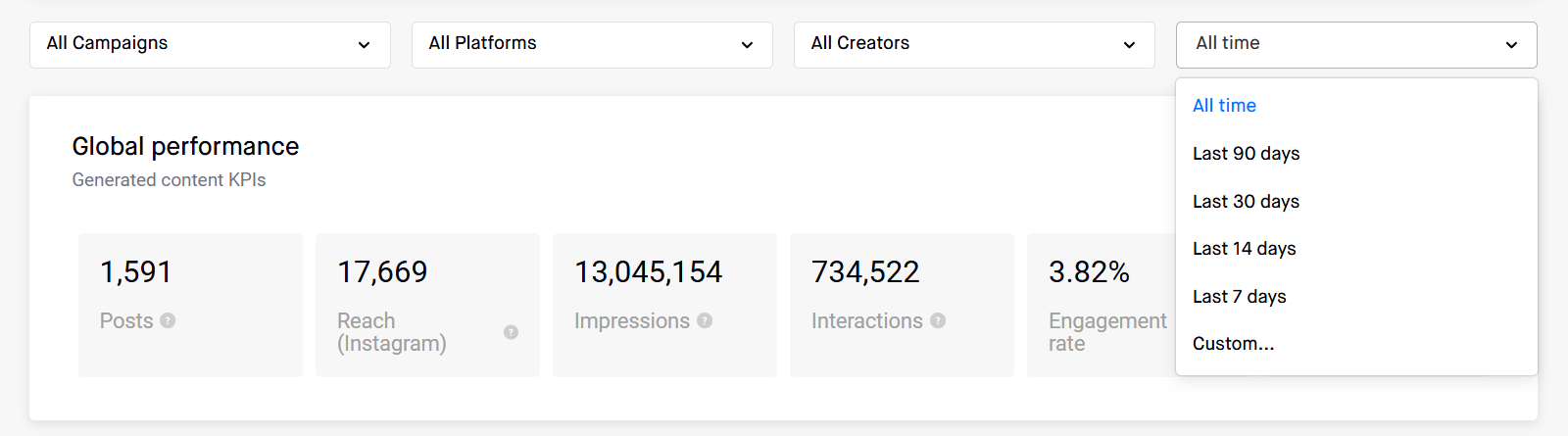Click the question mark icon beside Interactions
1568x436 pixels.
[938, 320]
